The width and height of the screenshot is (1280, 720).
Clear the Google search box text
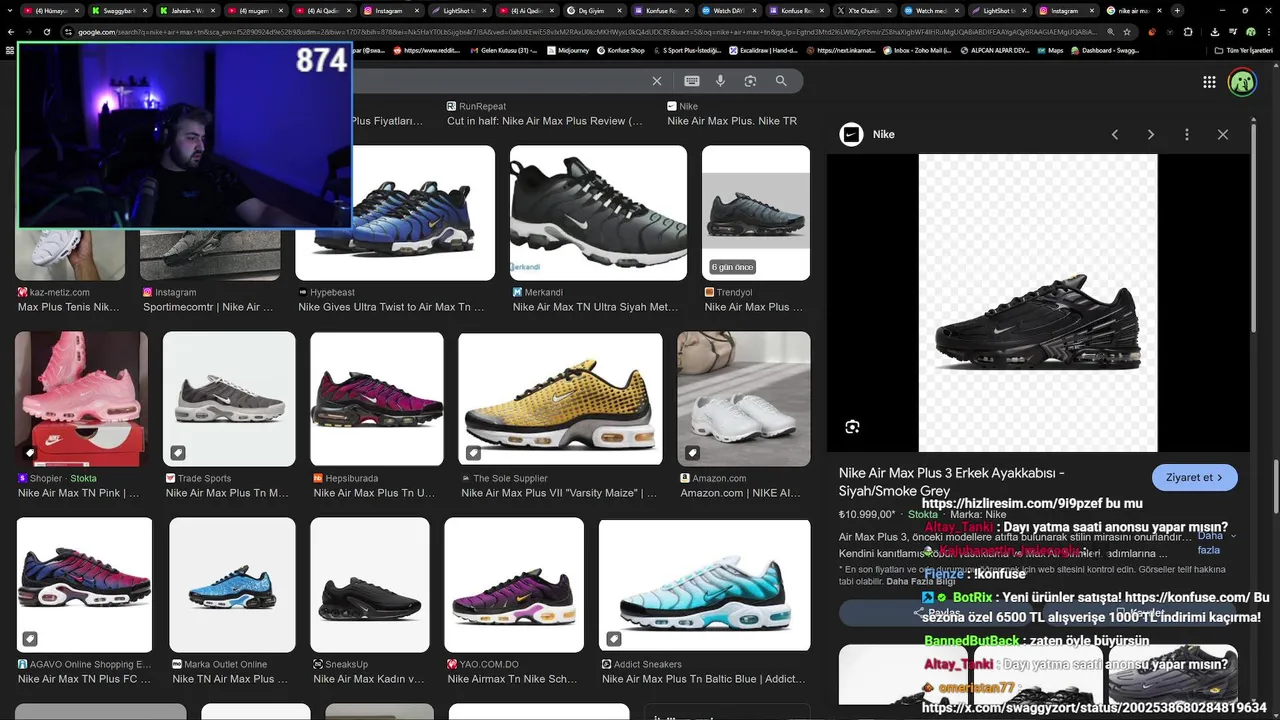click(x=657, y=81)
